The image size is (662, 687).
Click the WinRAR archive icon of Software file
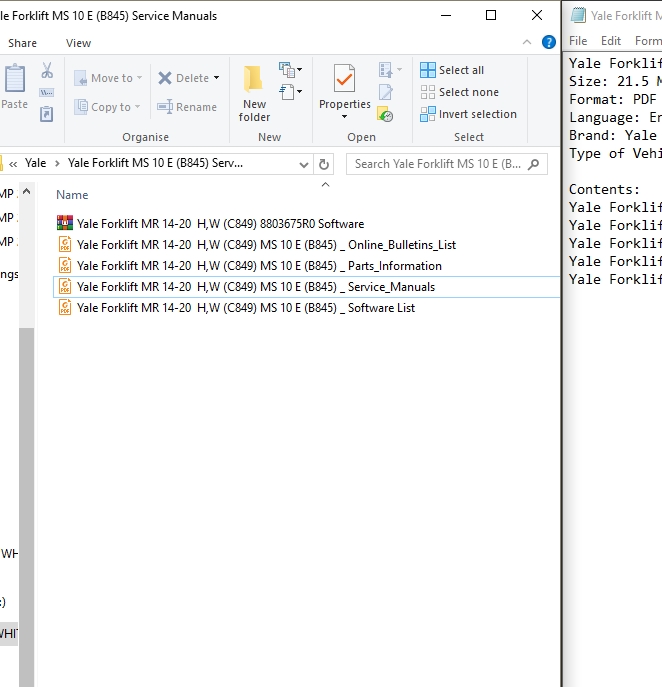pos(65,223)
